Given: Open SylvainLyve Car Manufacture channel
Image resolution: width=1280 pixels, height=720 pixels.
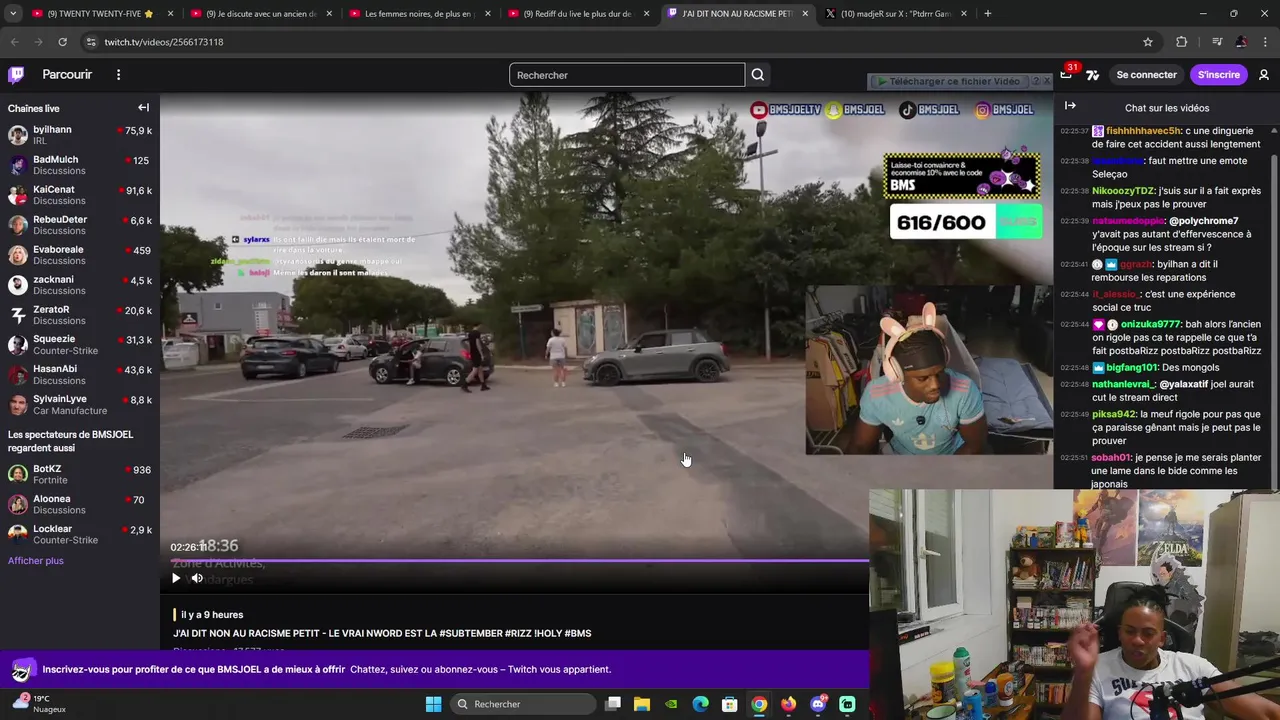Looking at the screenshot, I should 80,404.
